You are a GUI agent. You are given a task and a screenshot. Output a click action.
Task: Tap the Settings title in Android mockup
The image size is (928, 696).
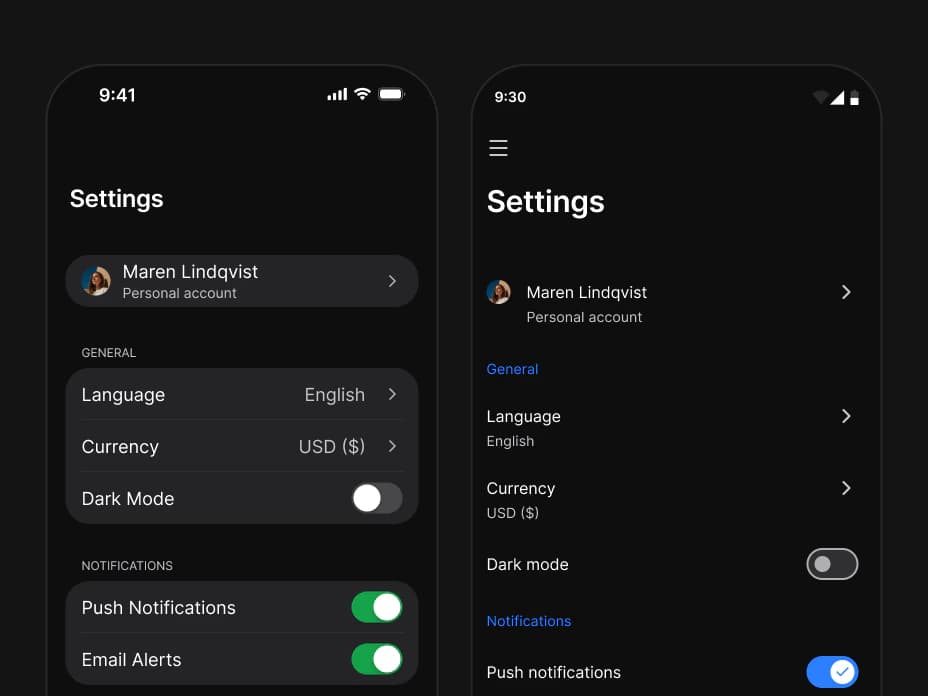546,202
